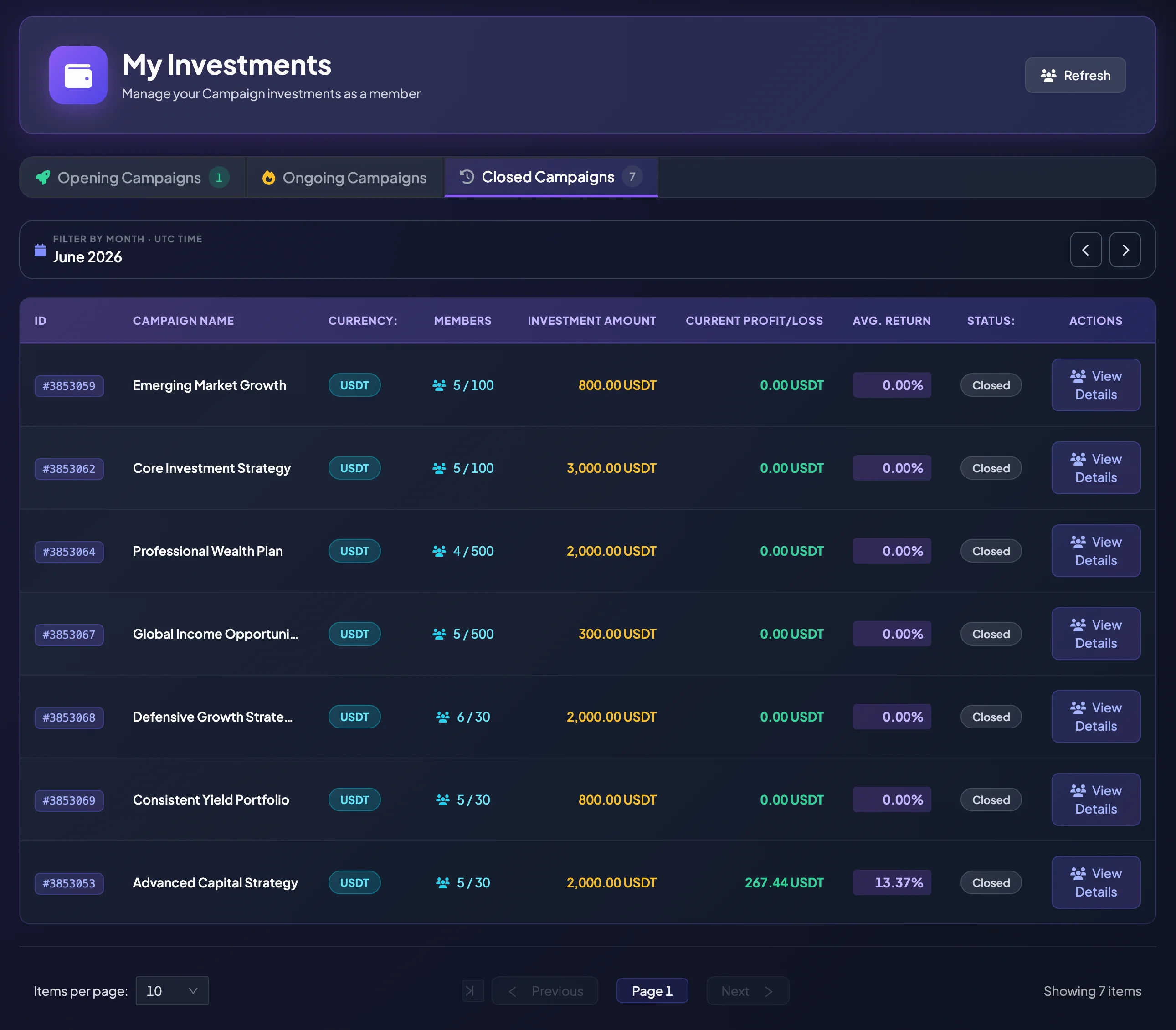
Task: Switch to the Ongoing Campaigns tab
Action: coord(345,178)
